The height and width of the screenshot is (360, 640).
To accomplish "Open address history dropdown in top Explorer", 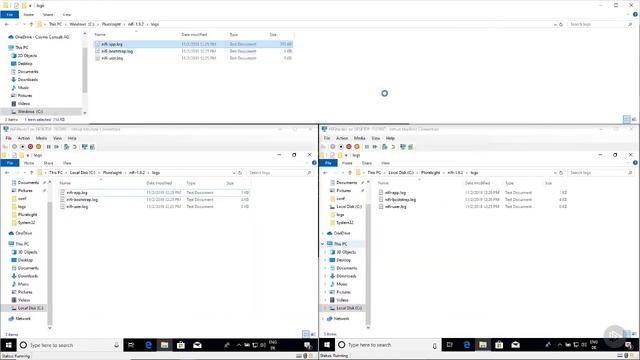I will pyautogui.click(x=555, y=24).
